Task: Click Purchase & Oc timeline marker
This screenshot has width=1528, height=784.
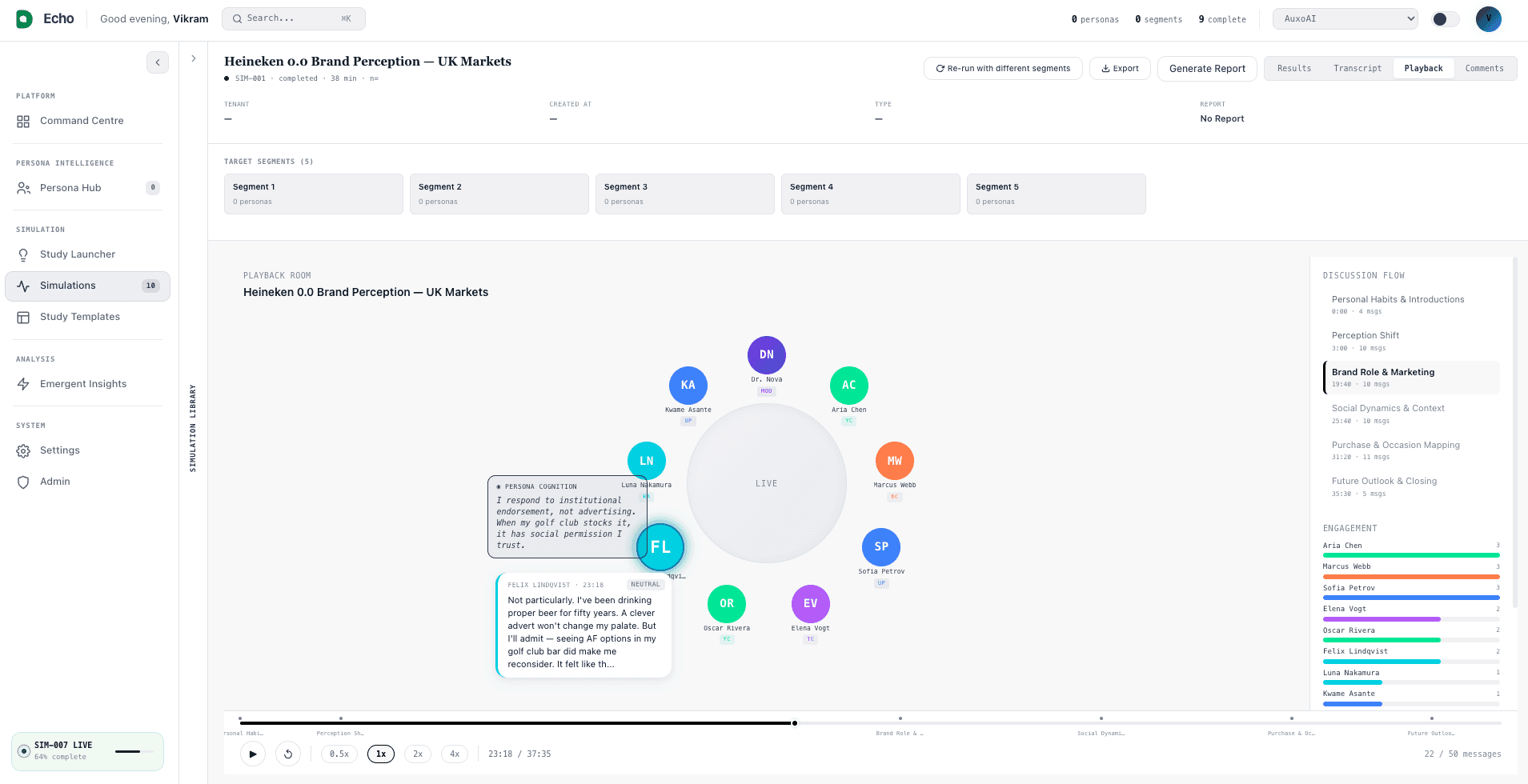Action: (1292, 719)
